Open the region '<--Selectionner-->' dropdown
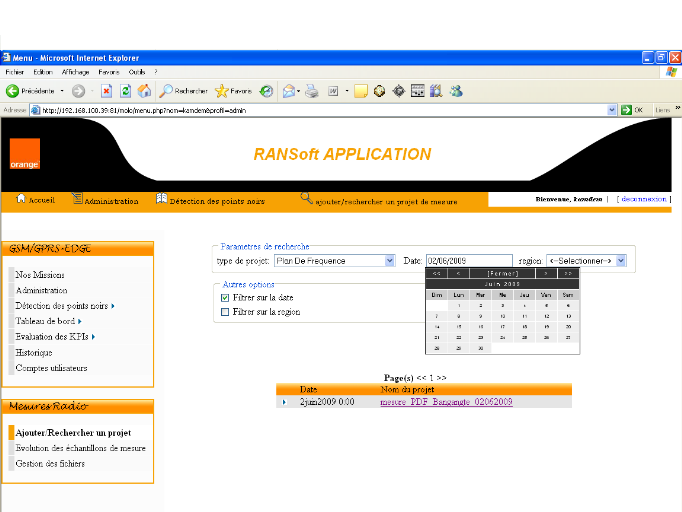Image resolution: width=682 pixels, height=512 pixels. 620,261
